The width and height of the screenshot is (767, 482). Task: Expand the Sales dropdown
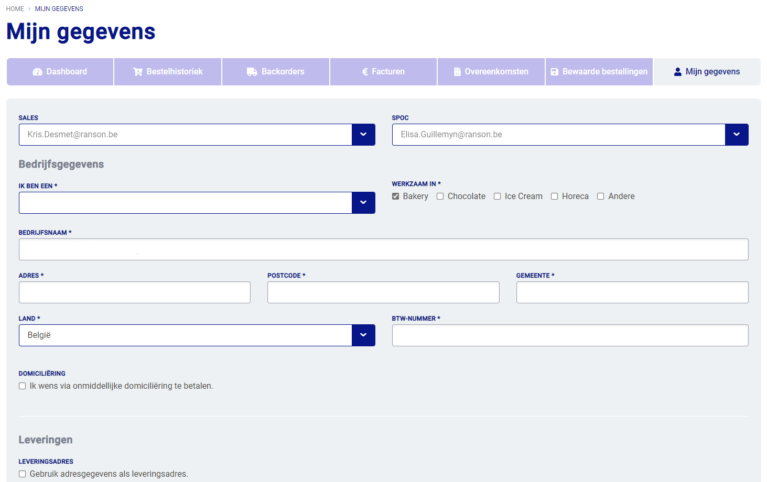tap(363, 134)
